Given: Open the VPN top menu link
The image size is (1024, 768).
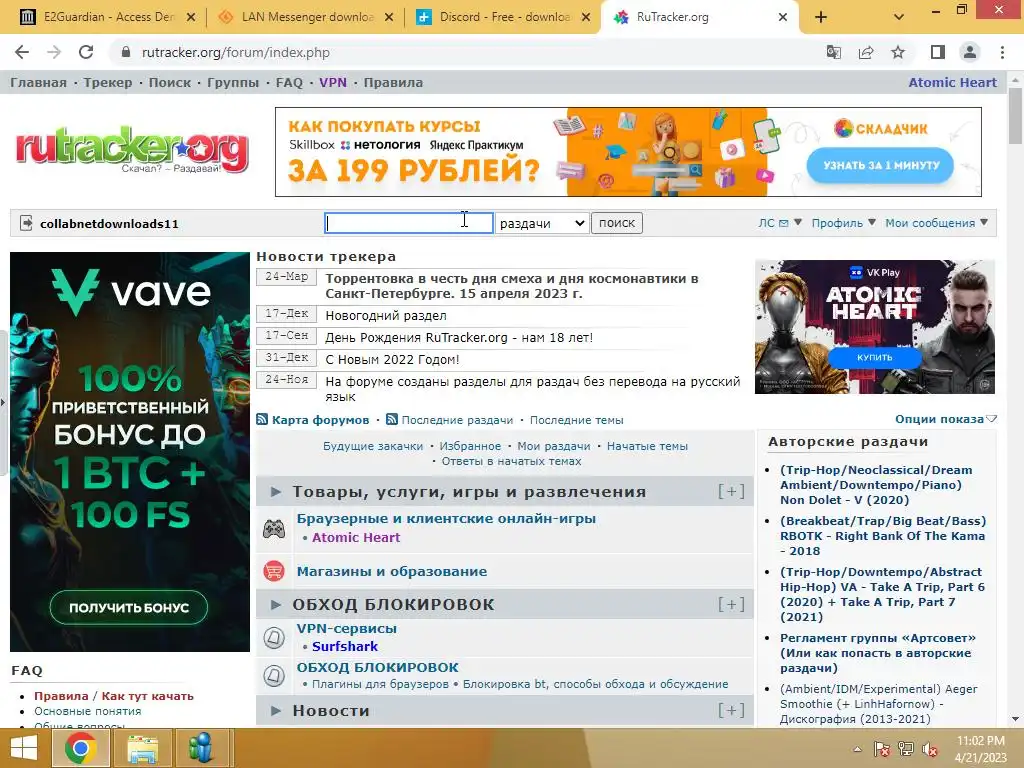Looking at the screenshot, I should [333, 83].
